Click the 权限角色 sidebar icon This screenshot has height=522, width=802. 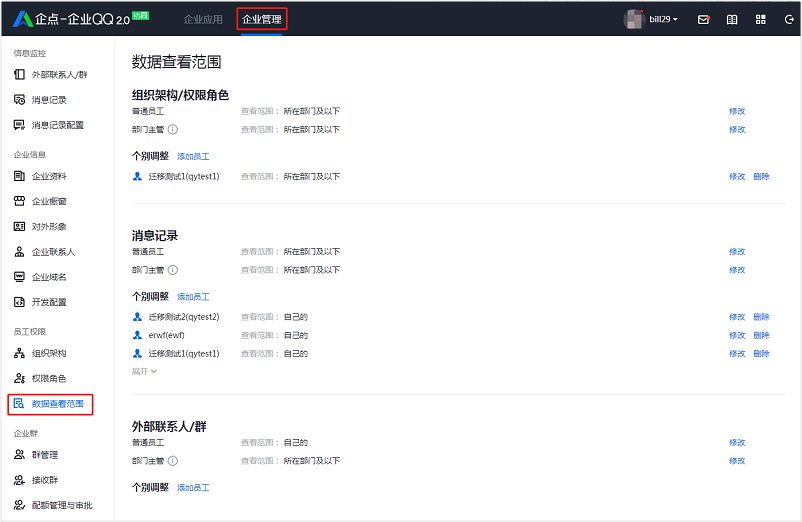pyautogui.click(x=19, y=378)
